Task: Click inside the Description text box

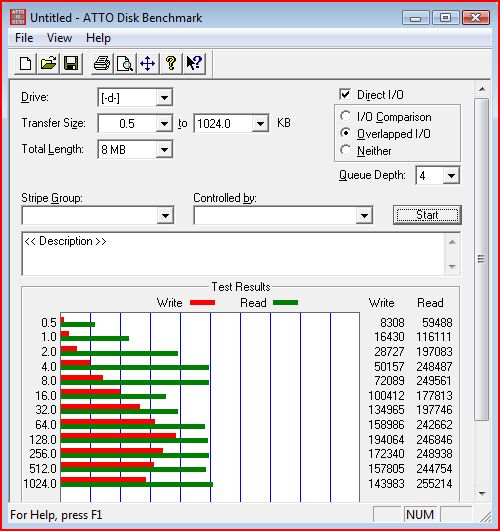Action: point(234,254)
